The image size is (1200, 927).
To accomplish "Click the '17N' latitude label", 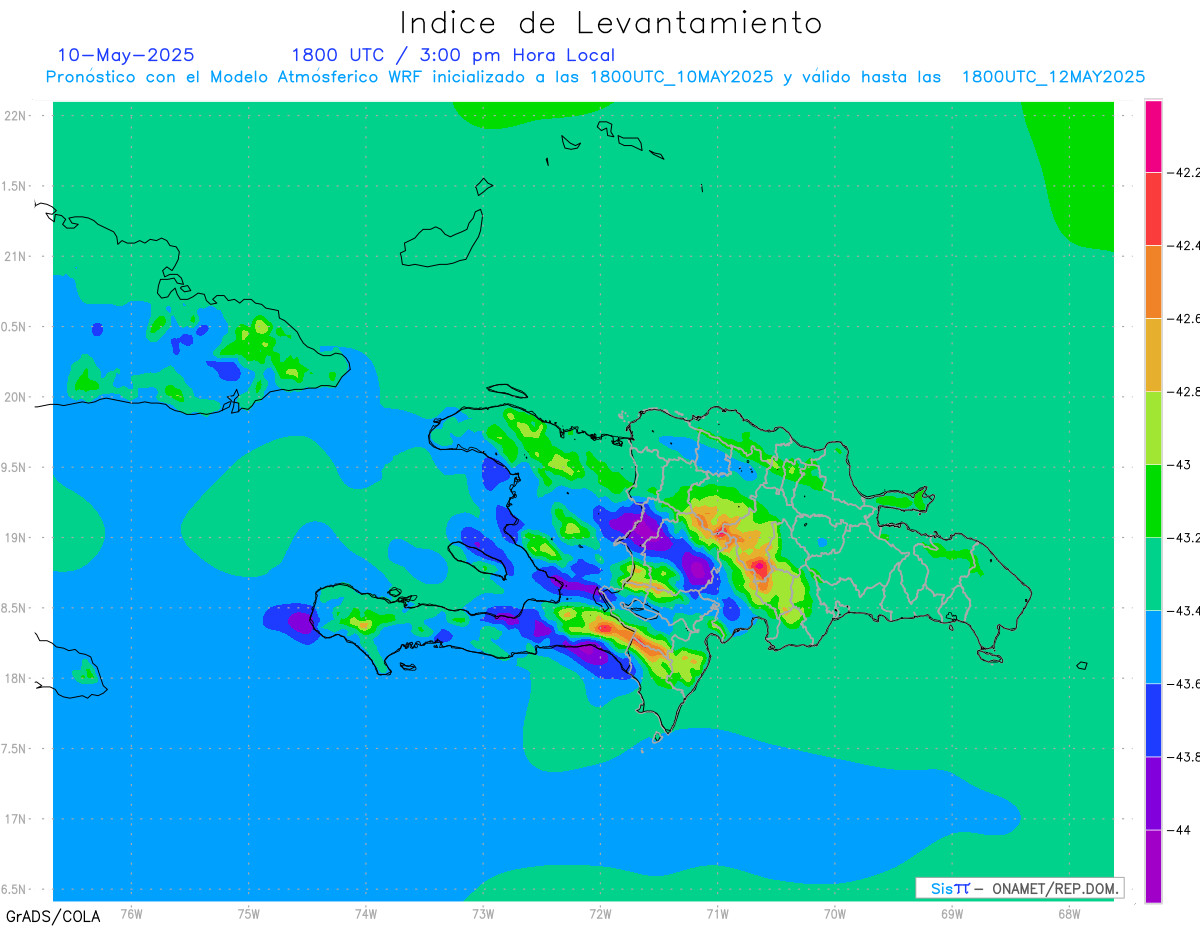I will pyautogui.click(x=17, y=819).
